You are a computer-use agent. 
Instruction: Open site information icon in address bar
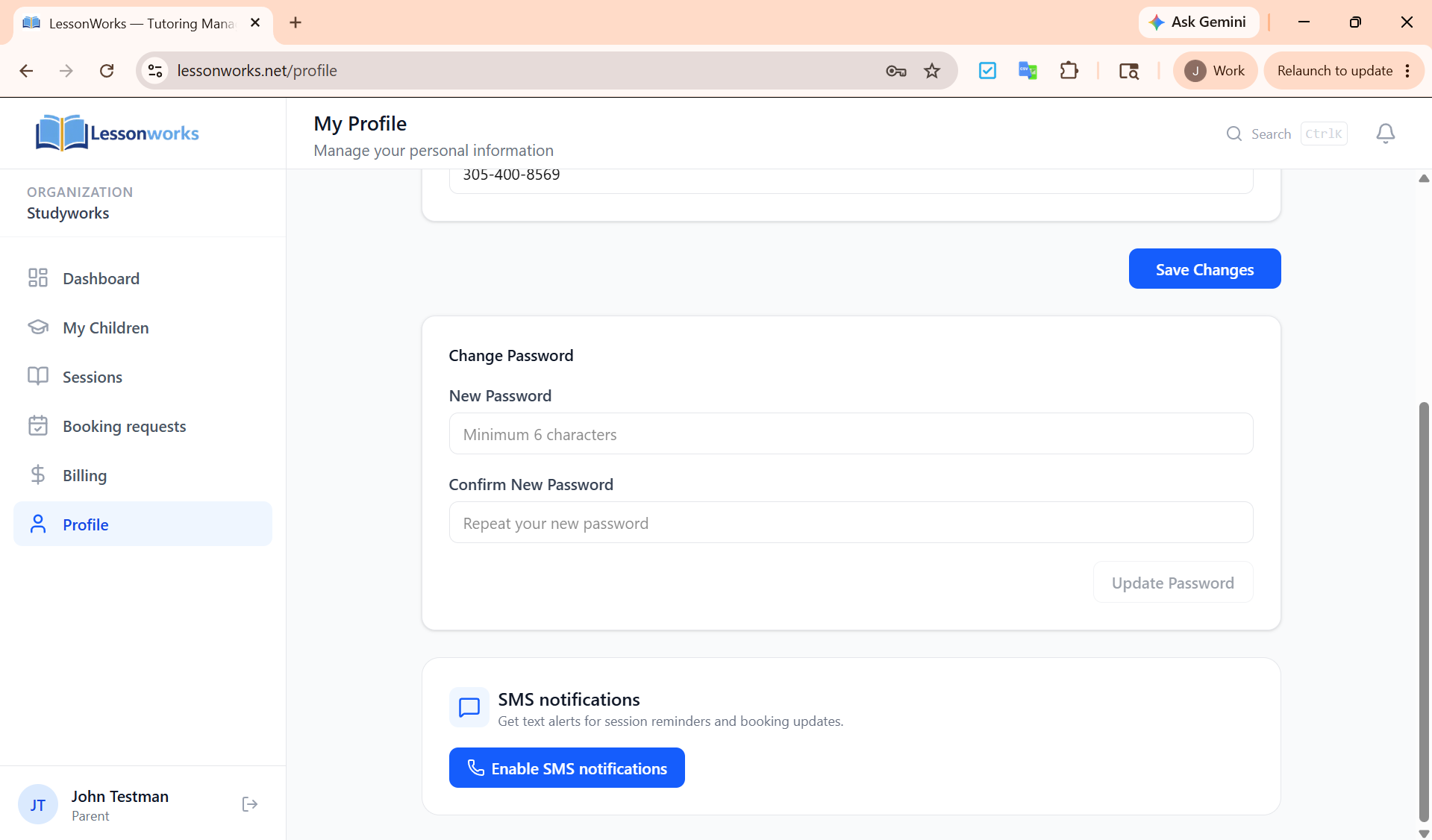pos(155,71)
